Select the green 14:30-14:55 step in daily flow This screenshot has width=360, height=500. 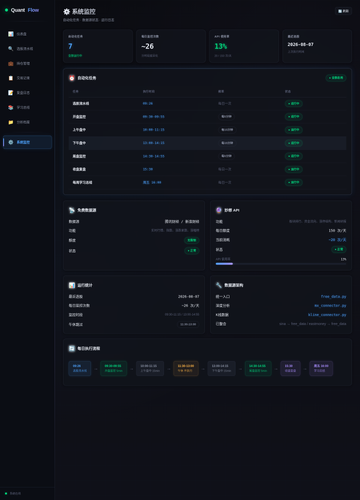point(258,368)
